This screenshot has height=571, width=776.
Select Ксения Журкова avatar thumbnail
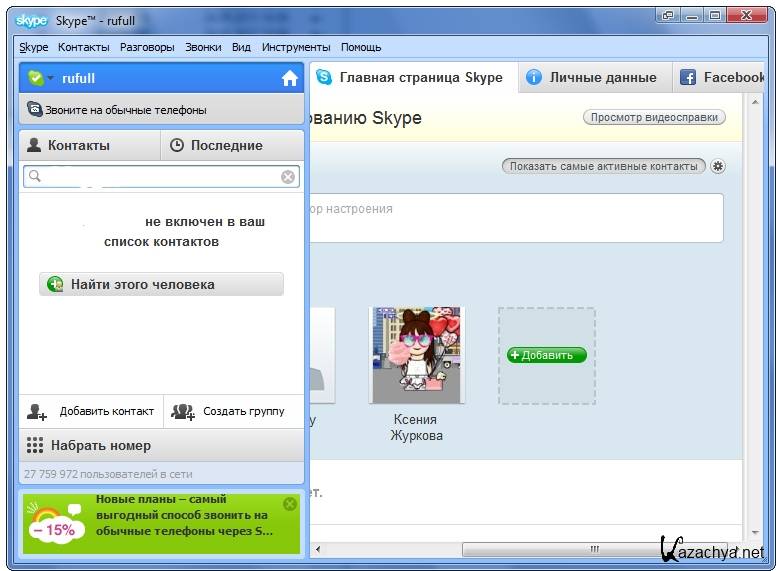(416, 355)
